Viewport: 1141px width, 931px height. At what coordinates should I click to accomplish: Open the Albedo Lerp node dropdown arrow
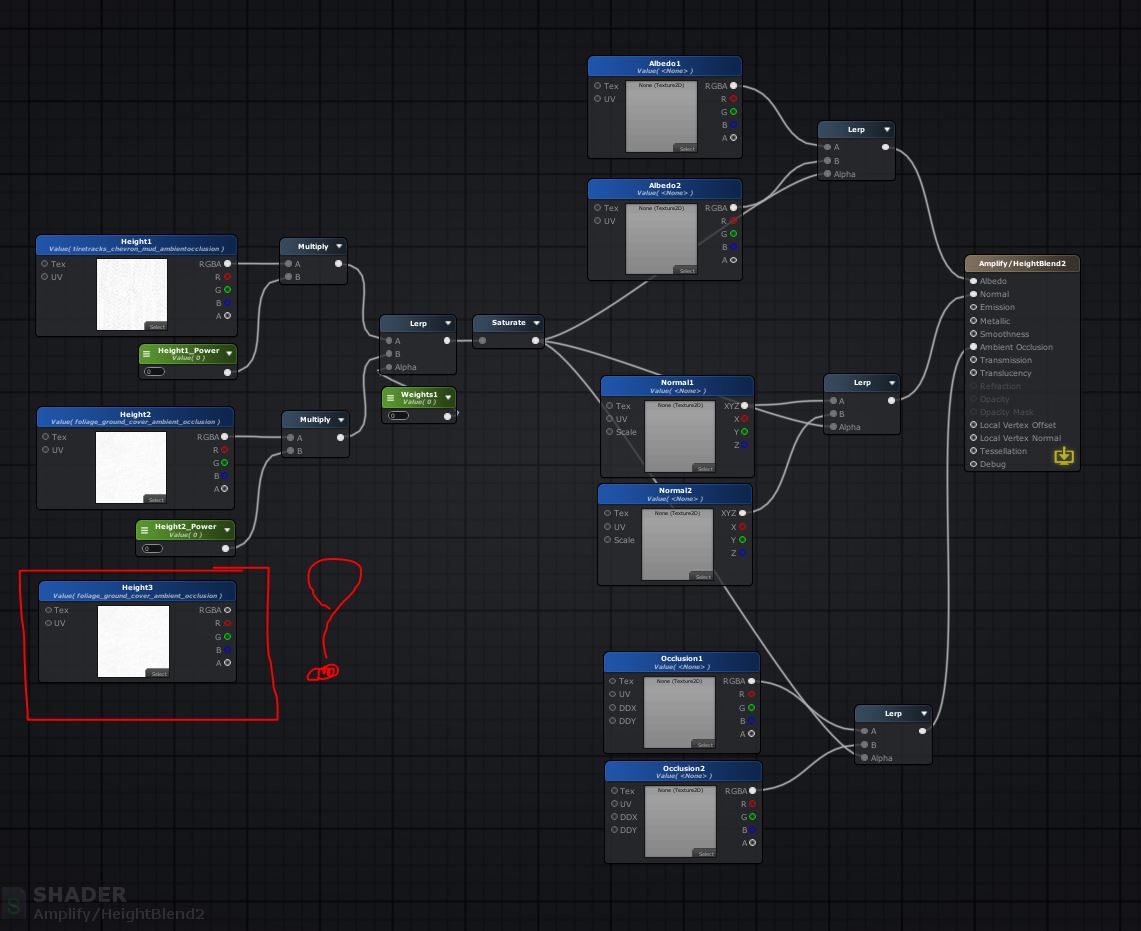[x=887, y=130]
